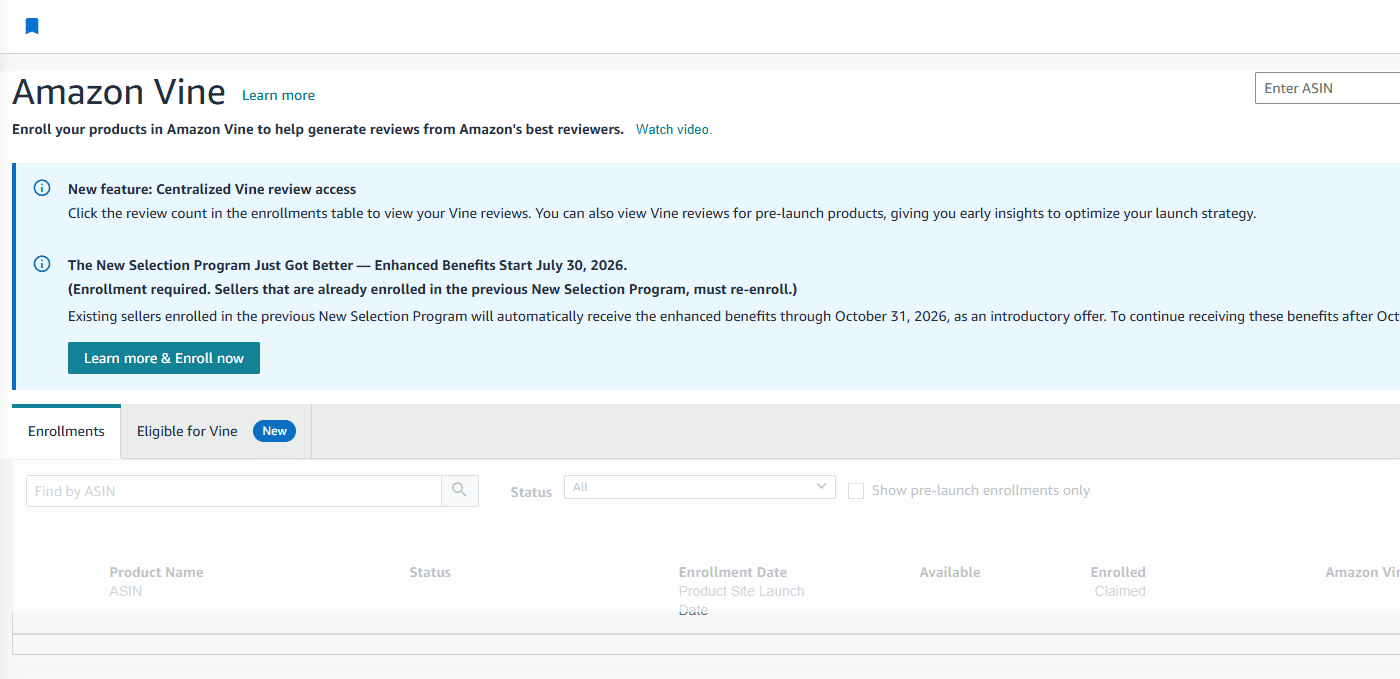Click the search magnifier button beside Find by ASIN
The width and height of the screenshot is (1400, 679).
(x=460, y=490)
